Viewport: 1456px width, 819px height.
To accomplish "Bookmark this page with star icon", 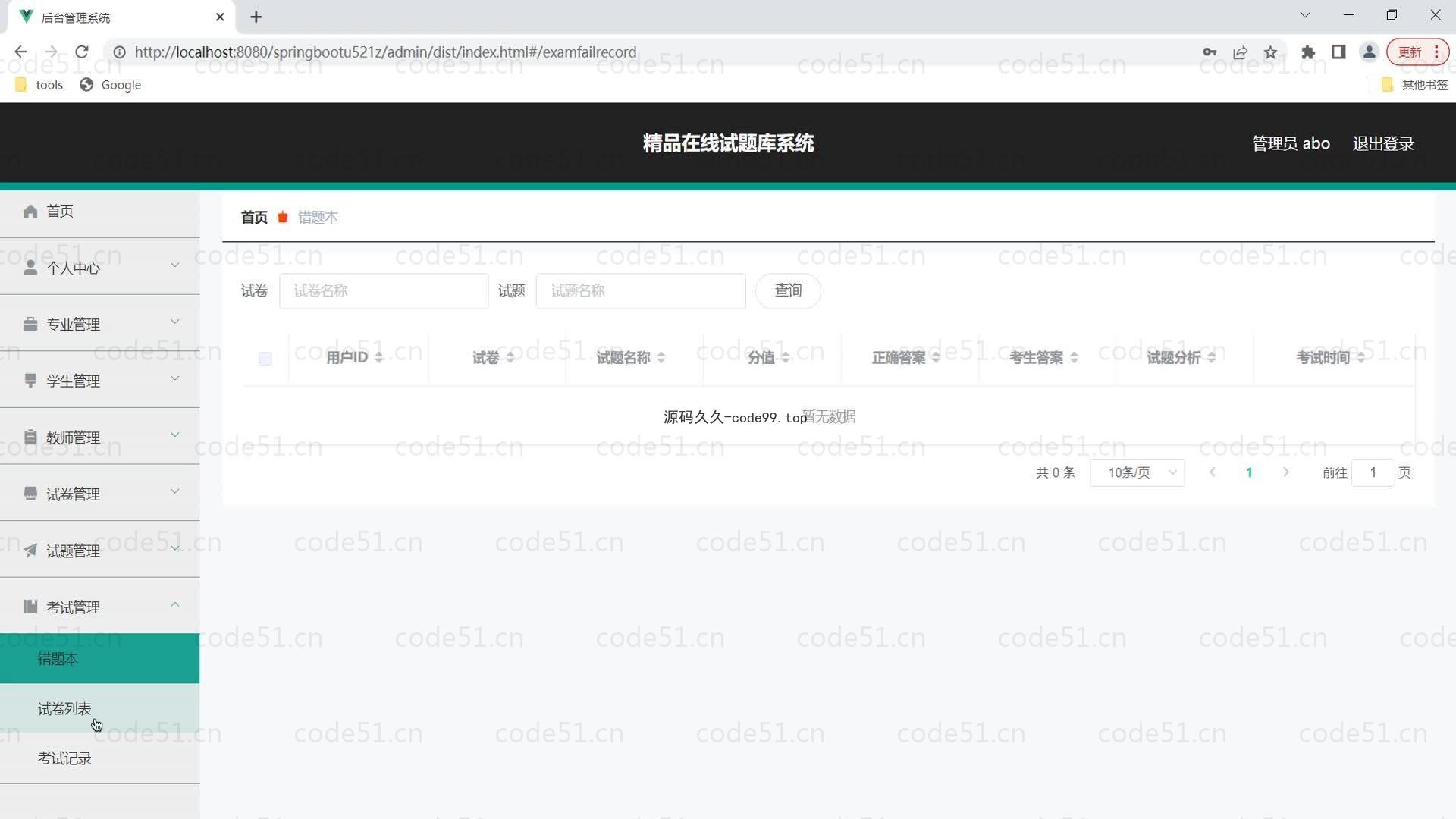I will [x=1271, y=52].
